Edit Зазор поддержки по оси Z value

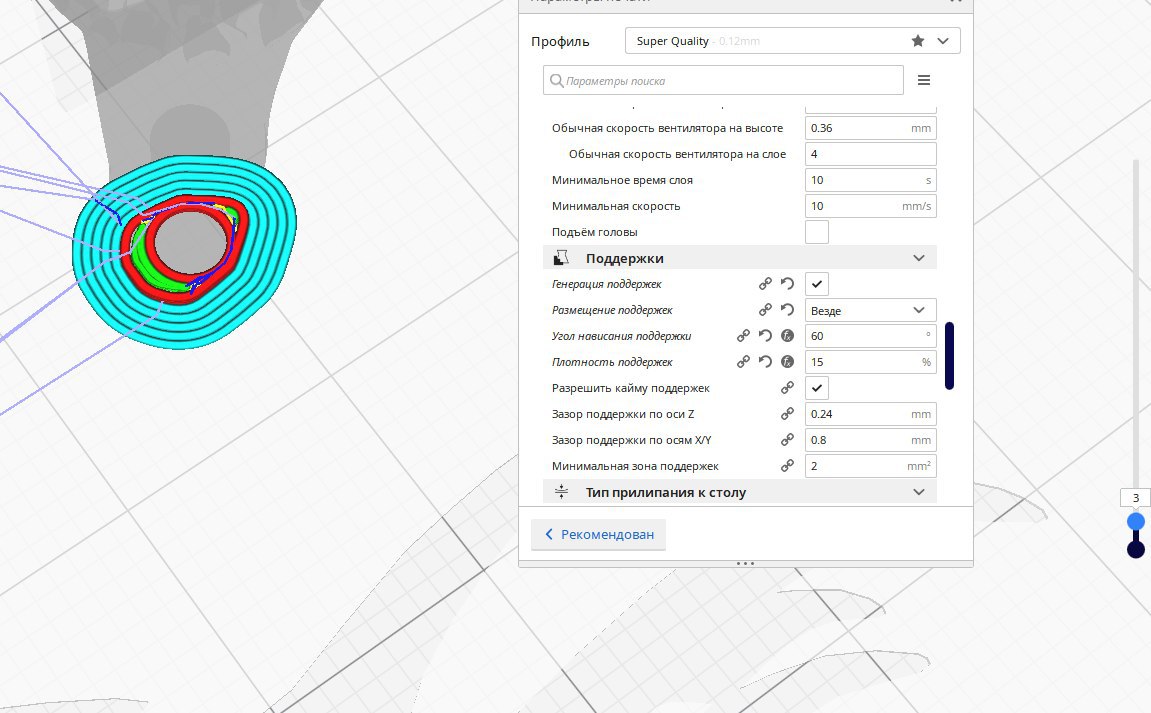tap(870, 414)
